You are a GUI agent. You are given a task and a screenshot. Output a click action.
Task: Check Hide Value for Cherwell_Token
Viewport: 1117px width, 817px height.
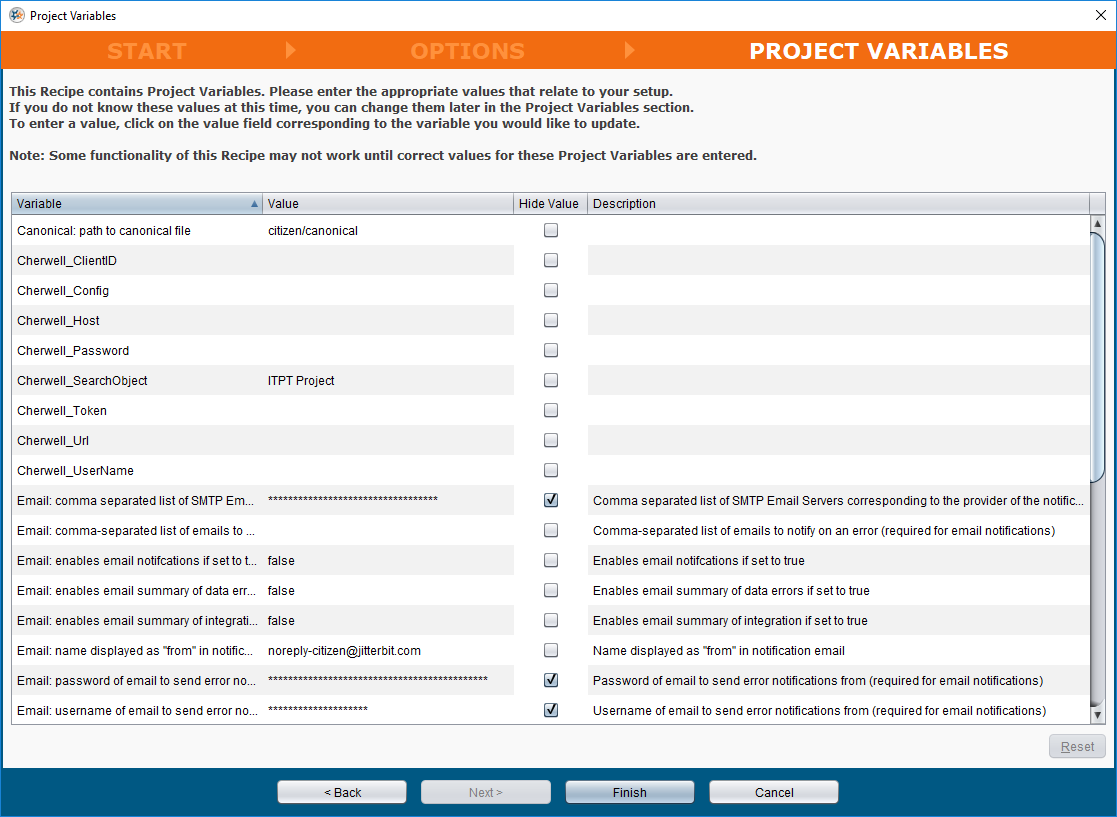[550, 411]
